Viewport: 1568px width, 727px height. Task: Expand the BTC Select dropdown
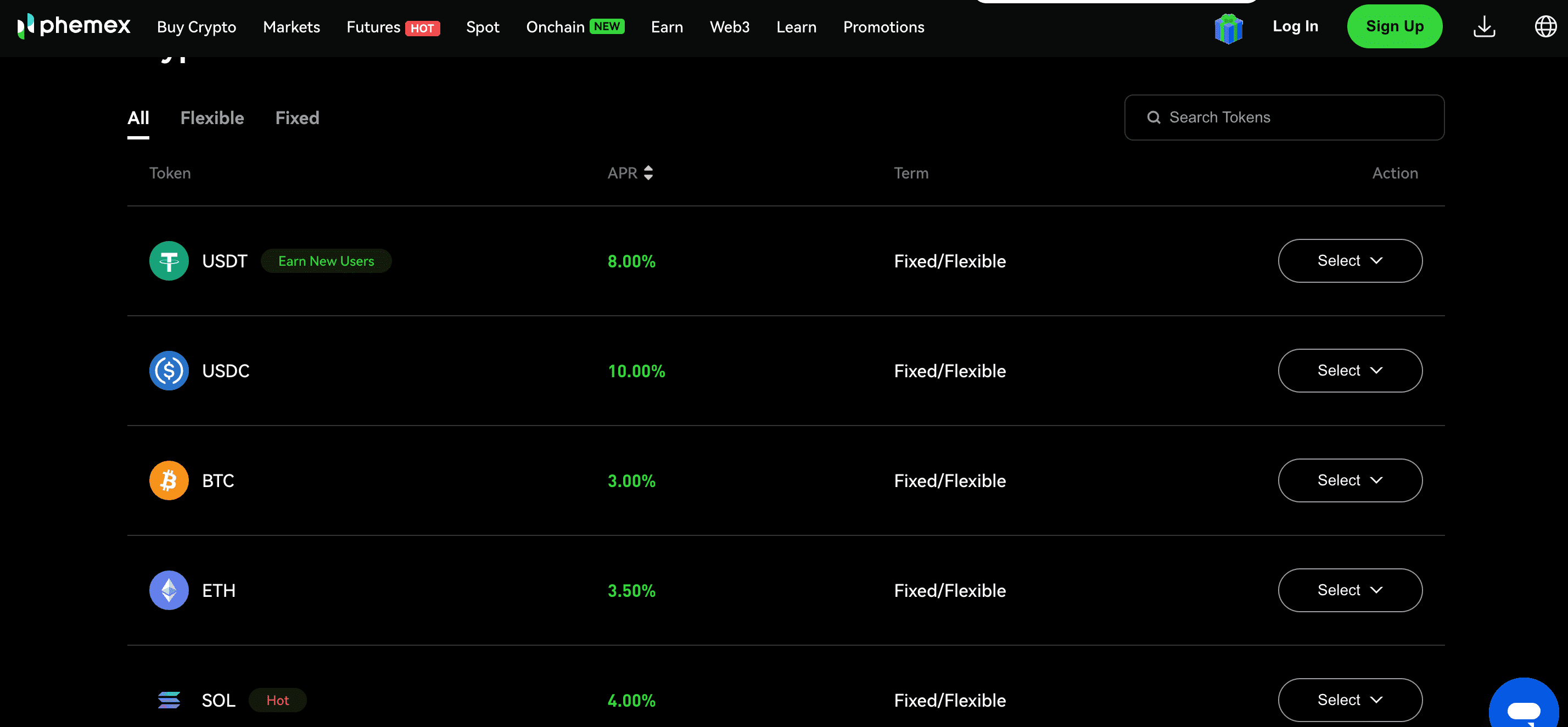(x=1350, y=480)
